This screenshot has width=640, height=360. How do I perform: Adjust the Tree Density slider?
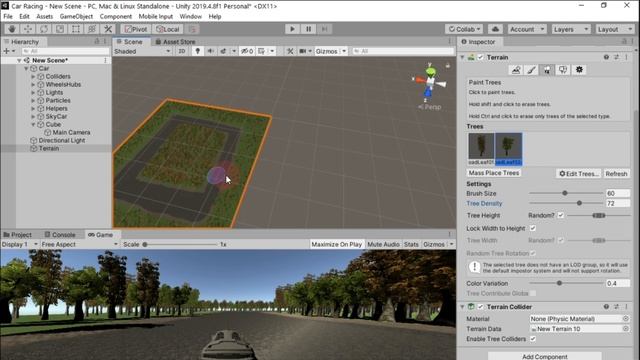566,203
